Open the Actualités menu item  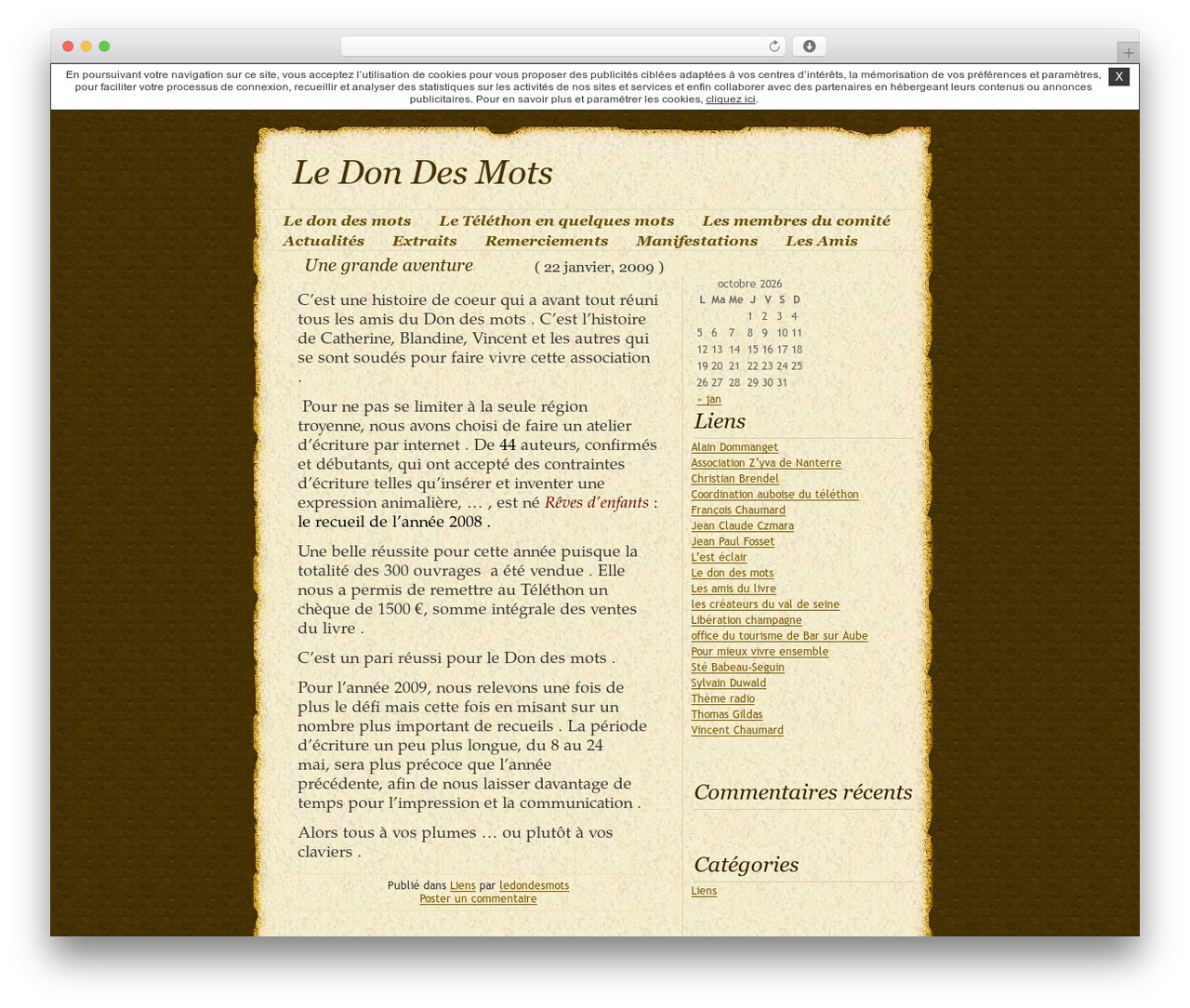tap(324, 242)
